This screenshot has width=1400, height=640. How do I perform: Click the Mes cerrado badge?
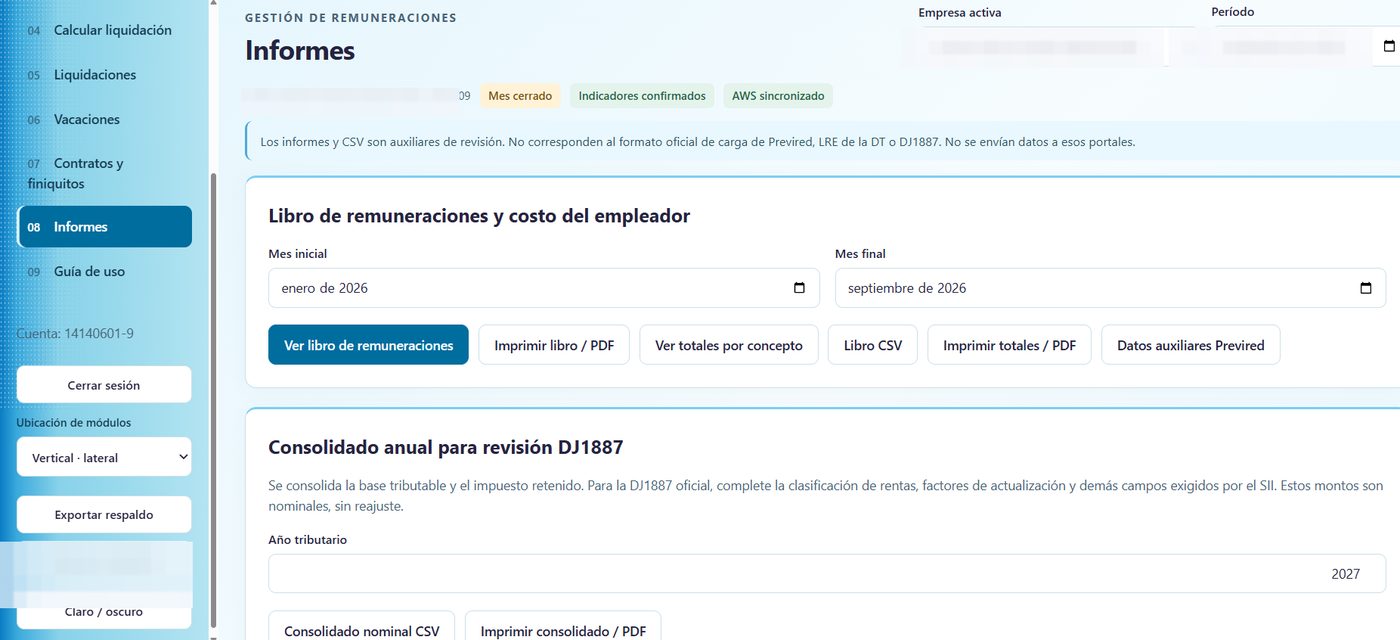click(x=520, y=96)
